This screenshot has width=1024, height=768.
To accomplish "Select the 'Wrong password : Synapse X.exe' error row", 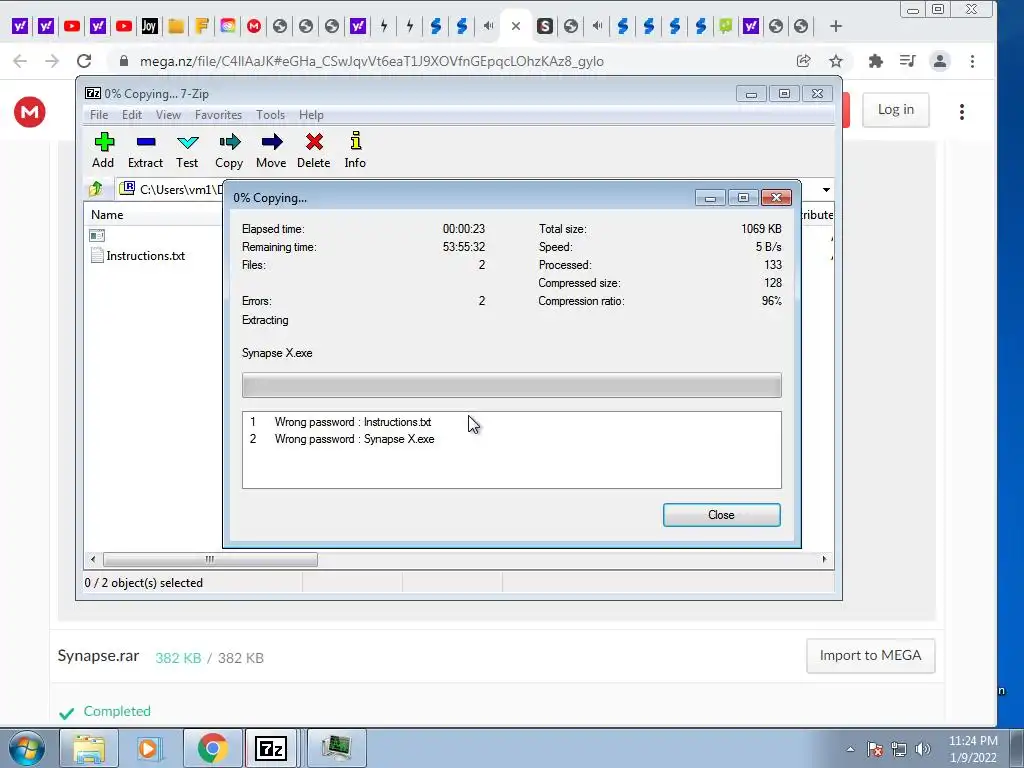I will tap(511, 439).
